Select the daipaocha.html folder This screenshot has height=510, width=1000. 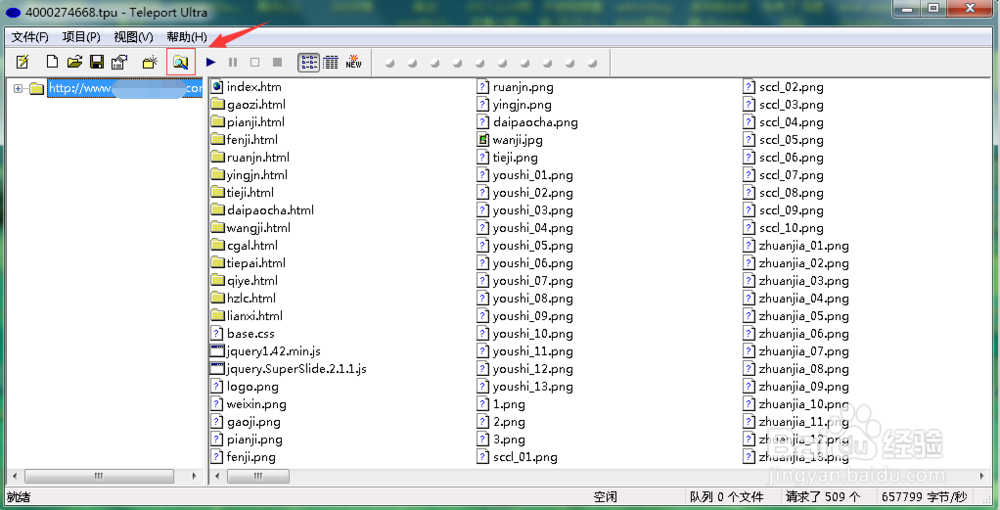coord(262,210)
